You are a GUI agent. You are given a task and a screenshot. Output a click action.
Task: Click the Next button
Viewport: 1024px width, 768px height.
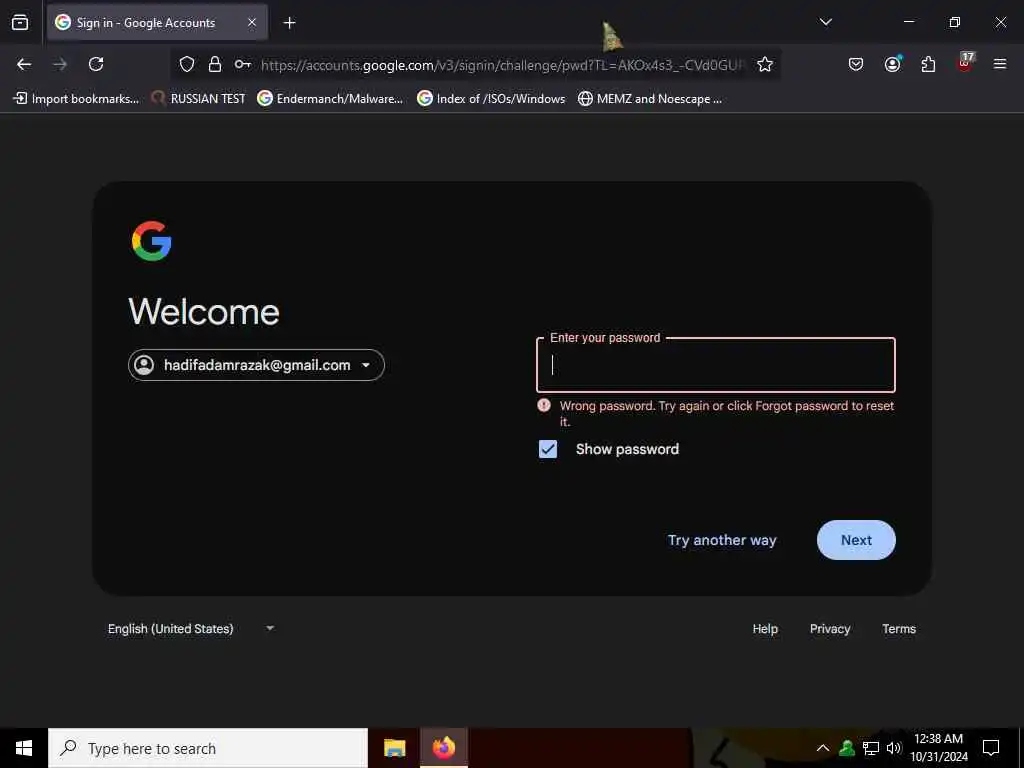(856, 540)
